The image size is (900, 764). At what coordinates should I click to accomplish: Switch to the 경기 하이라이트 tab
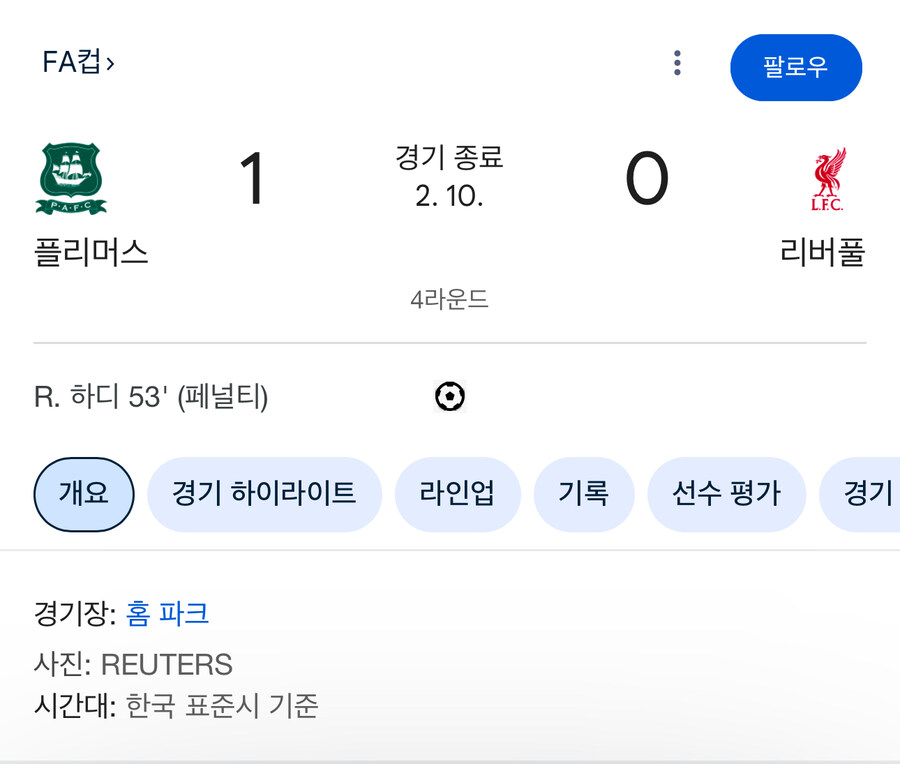point(265,494)
